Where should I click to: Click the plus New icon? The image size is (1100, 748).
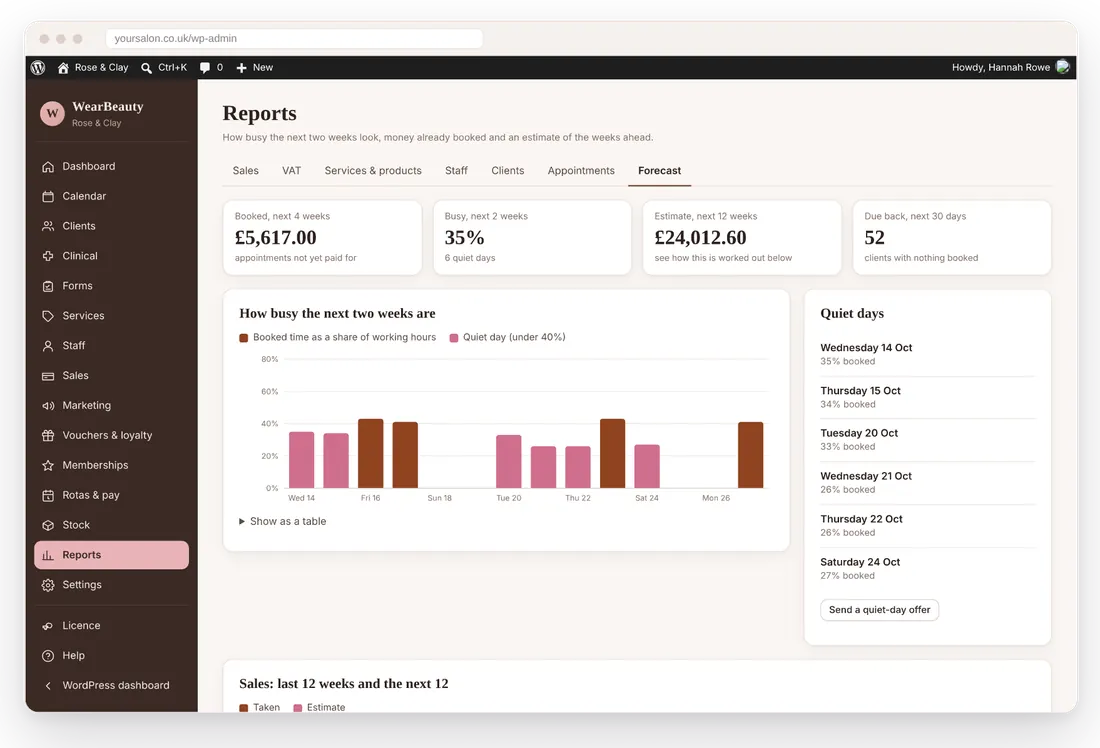(241, 68)
